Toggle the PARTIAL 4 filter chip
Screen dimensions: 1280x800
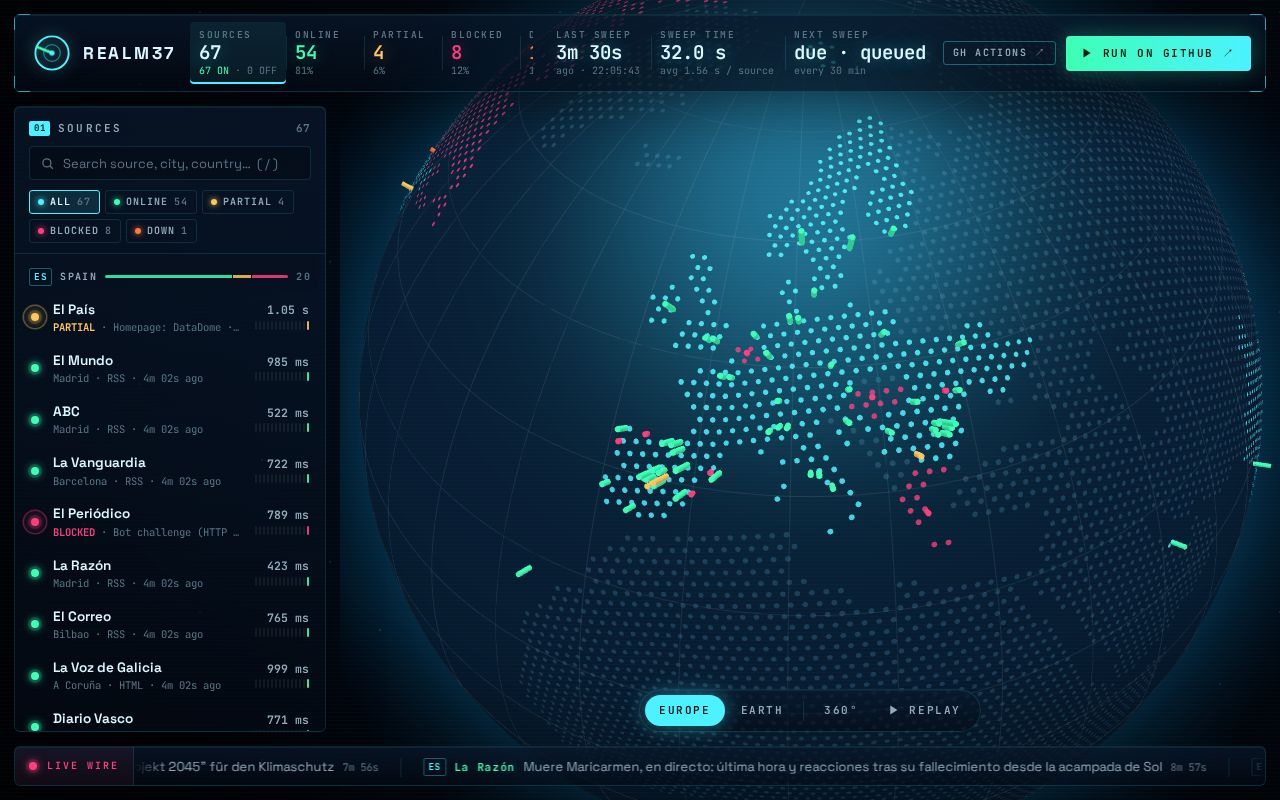(x=247, y=202)
